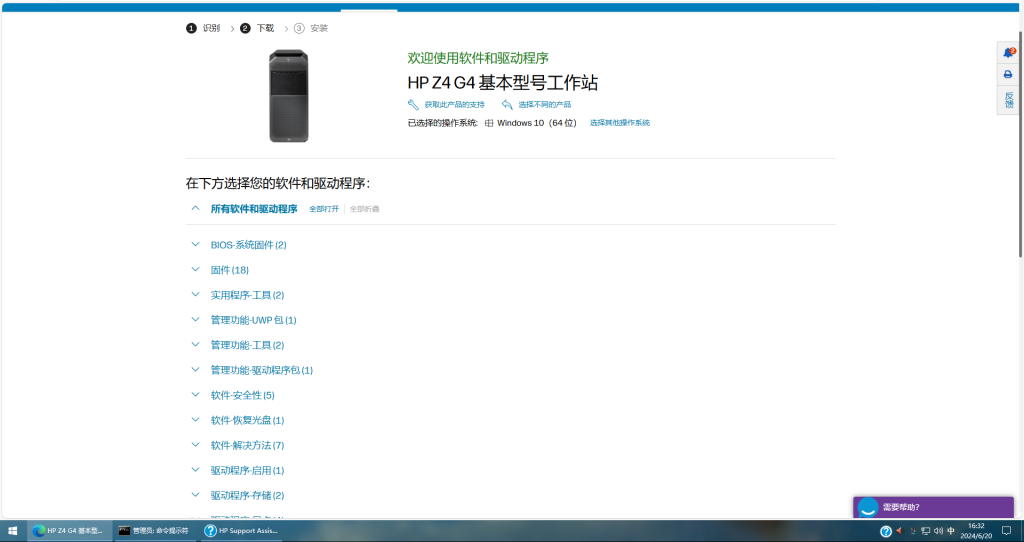This screenshot has width=1024, height=542.
Task: Click 选择其他操作系统 link
Action: 620,123
